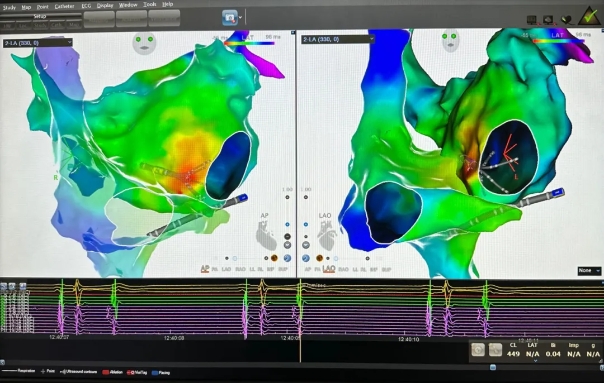This screenshot has height=383, width=605.
Task: Click the blue rotate icon in left map
Action: pyautogui.click(x=287, y=258)
